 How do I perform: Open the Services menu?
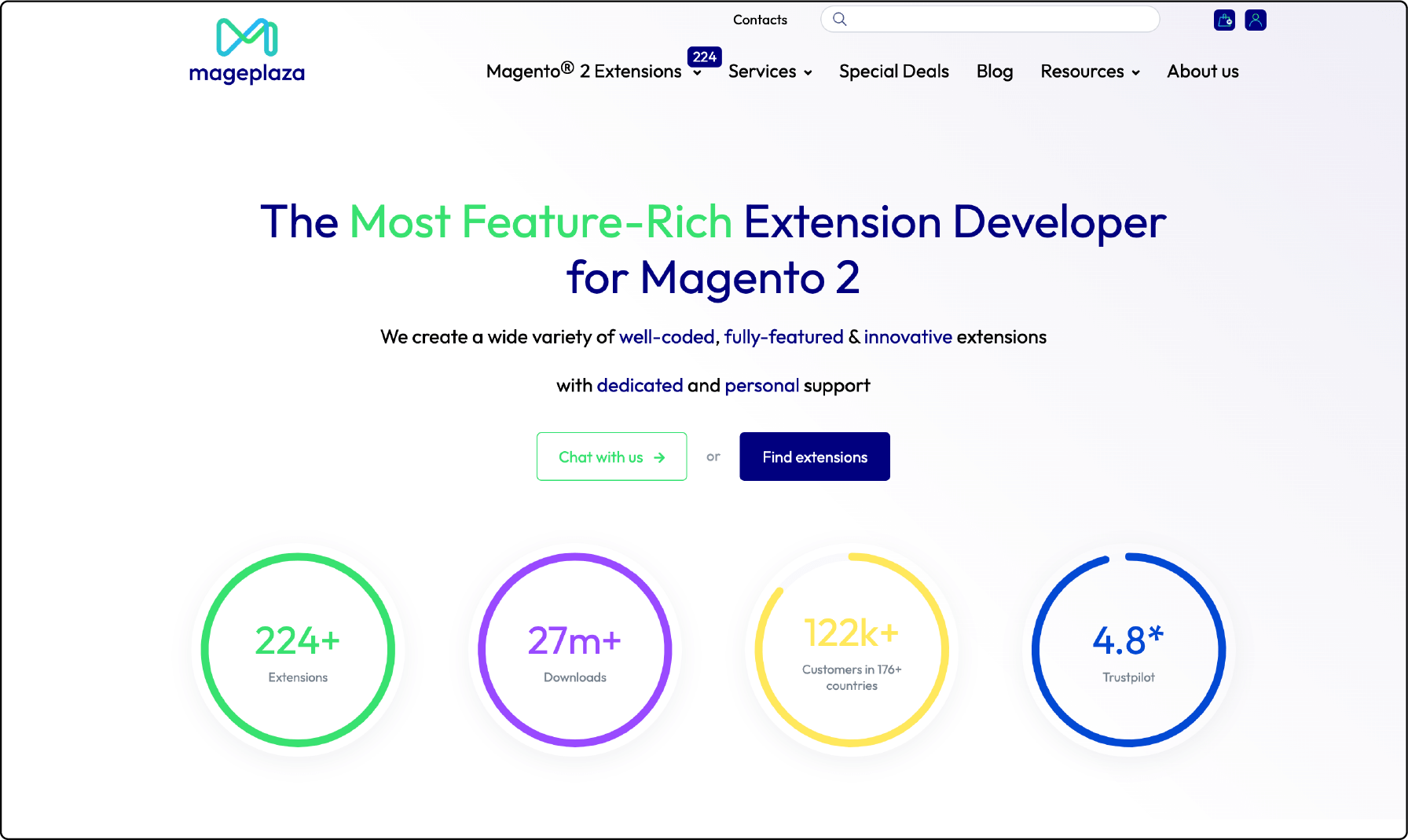(762, 72)
